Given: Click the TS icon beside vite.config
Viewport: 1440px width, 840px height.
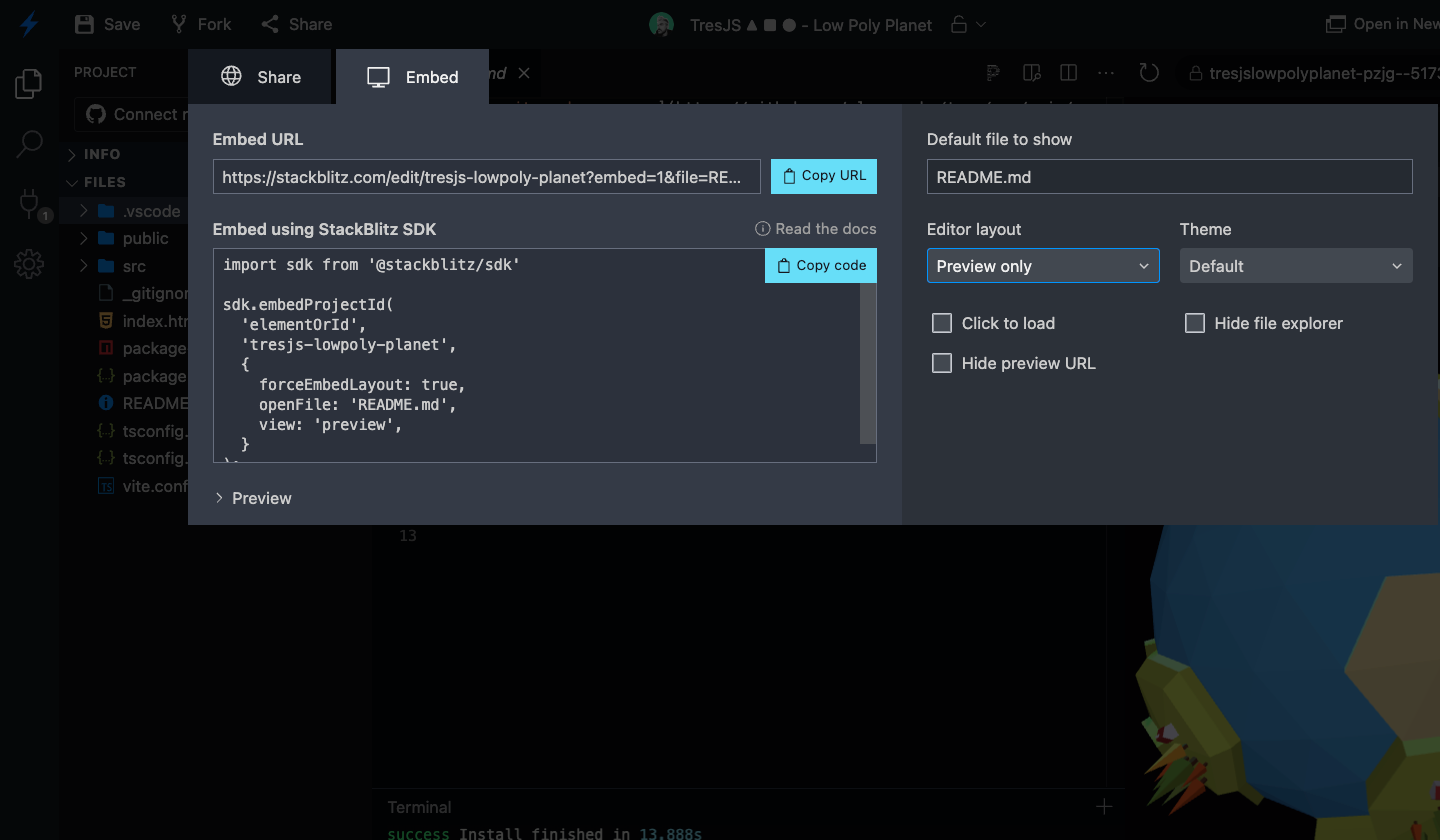Looking at the screenshot, I should [x=105, y=486].
